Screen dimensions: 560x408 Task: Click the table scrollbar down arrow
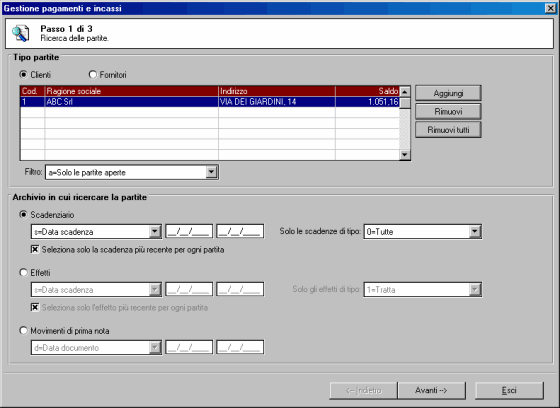[x=405, y=155]
